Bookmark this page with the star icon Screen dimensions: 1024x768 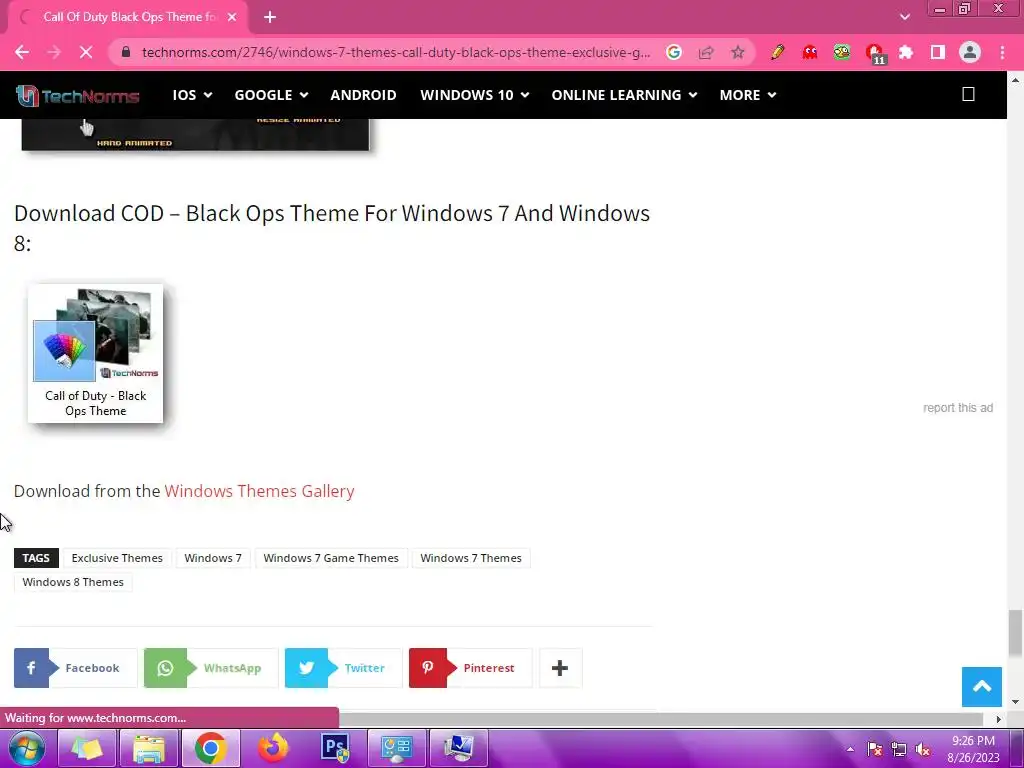point(738,52)
